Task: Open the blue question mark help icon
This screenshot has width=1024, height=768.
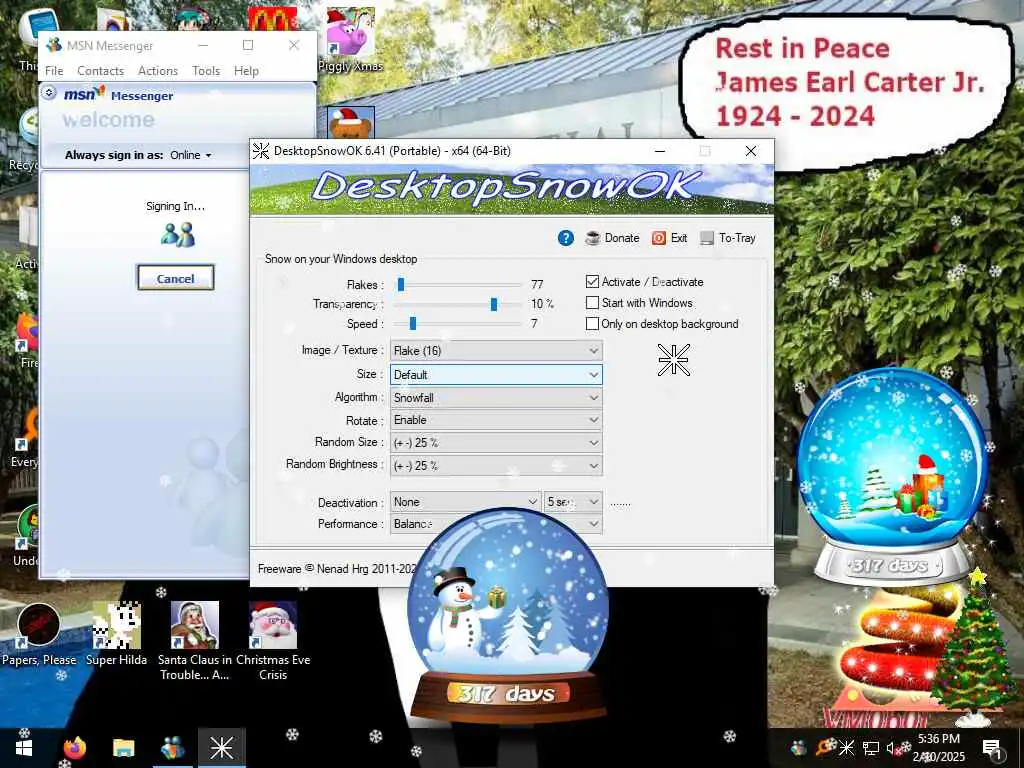Action: pyautogui.click(x=566, y=238)
